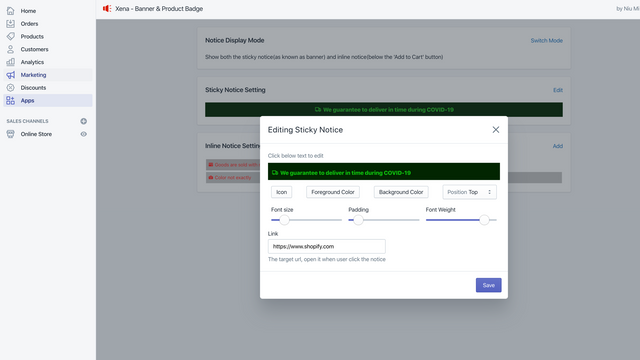Click the Home house icon in sidebar

11,11
